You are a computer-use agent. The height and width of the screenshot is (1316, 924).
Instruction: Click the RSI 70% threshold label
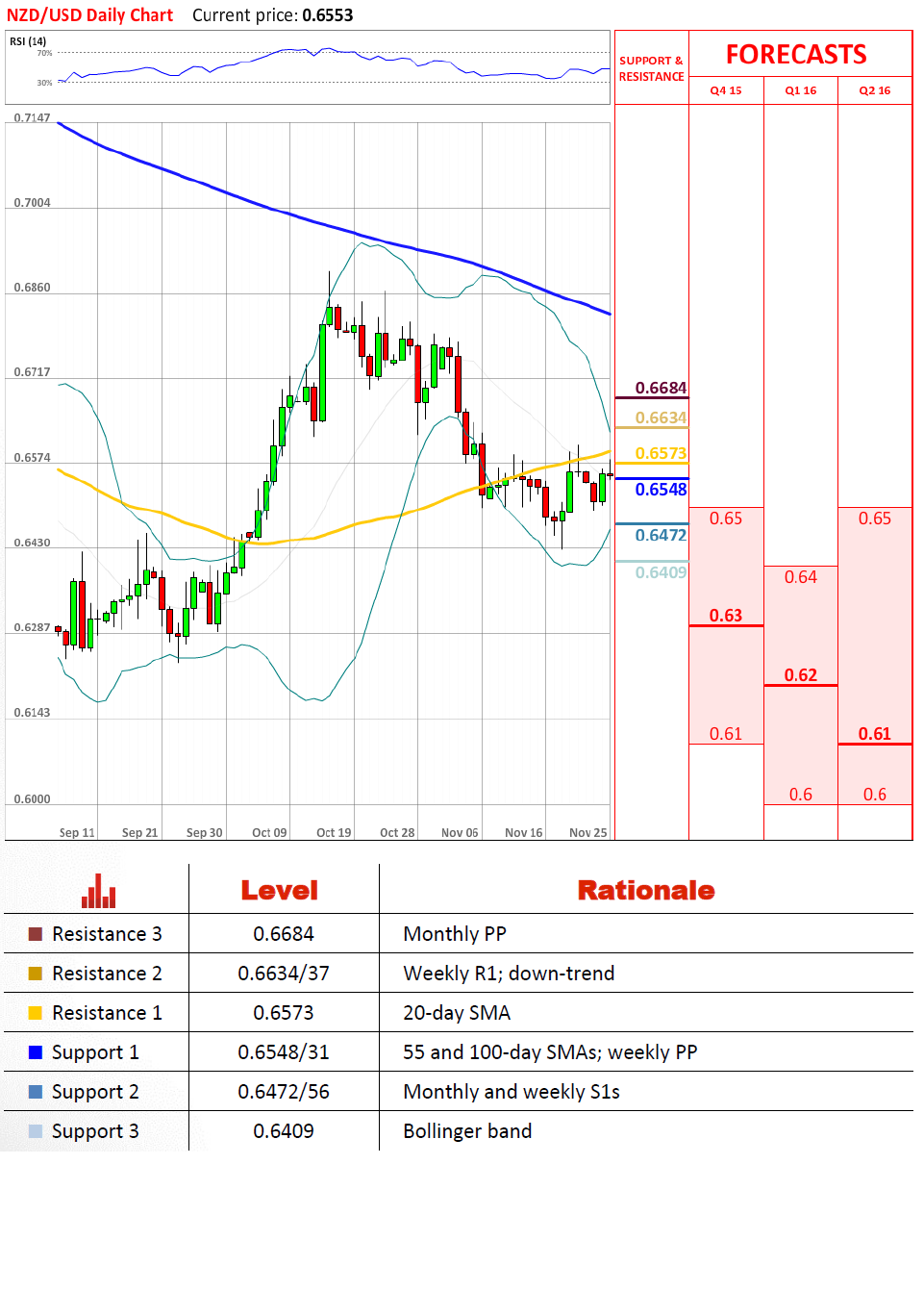(x=44, y=53)
